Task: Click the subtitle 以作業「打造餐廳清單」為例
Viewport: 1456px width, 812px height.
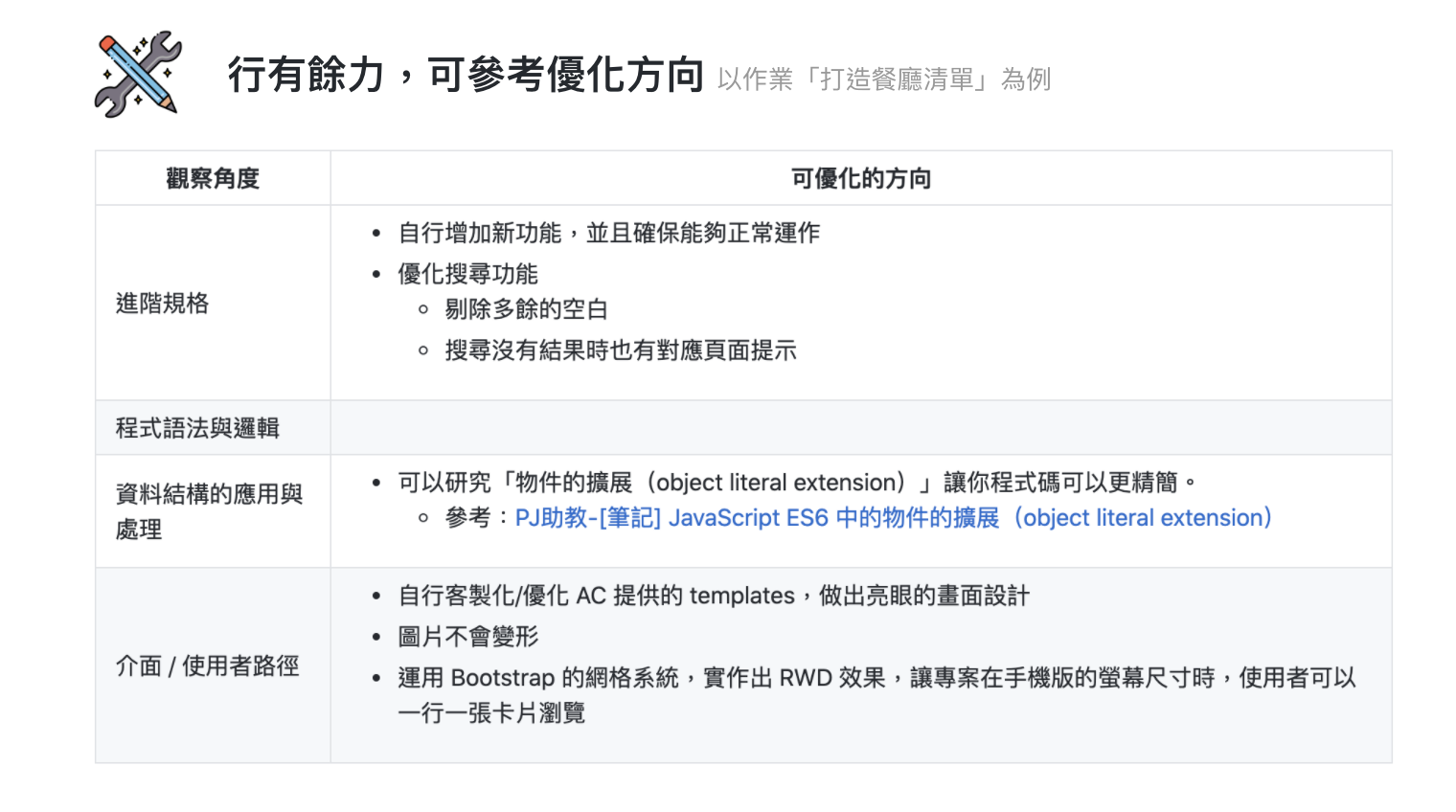Action: coord(883,79)
